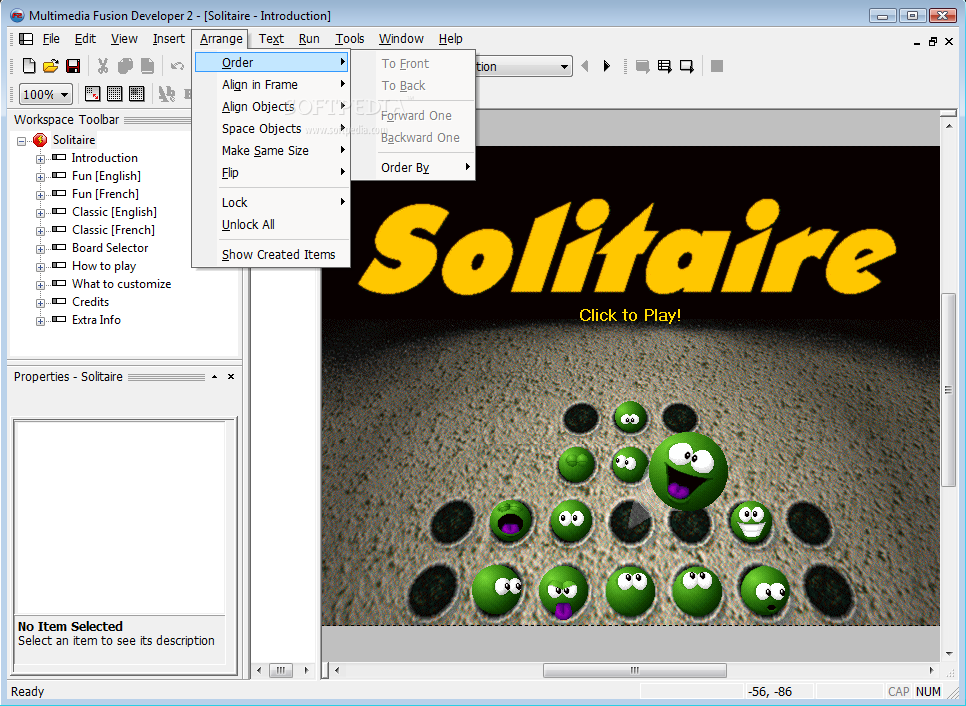Click the frame editor vertical scrollbar thumb
This screenshot has height=706, width=966.
tap(949, 390)
